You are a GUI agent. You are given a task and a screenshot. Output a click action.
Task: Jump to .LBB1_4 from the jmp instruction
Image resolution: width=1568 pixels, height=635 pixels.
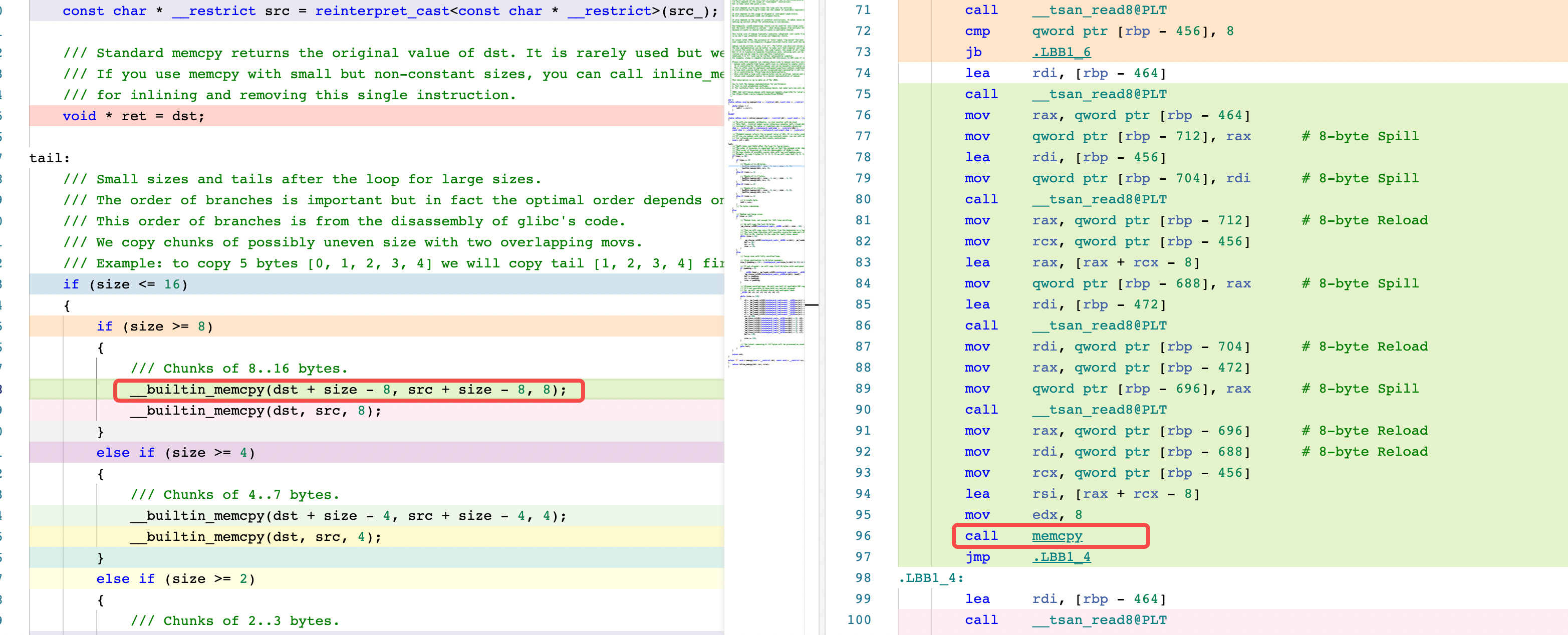coord(1061,557)
